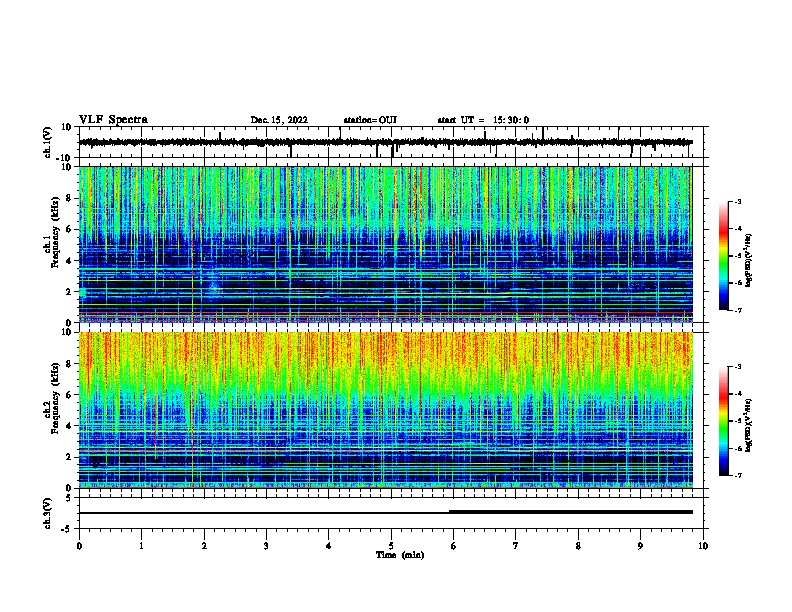792x612 pixels.
Task: Click the "8" kHz tick on ch.2 spectrogram axis
Action: pos(69,364)
